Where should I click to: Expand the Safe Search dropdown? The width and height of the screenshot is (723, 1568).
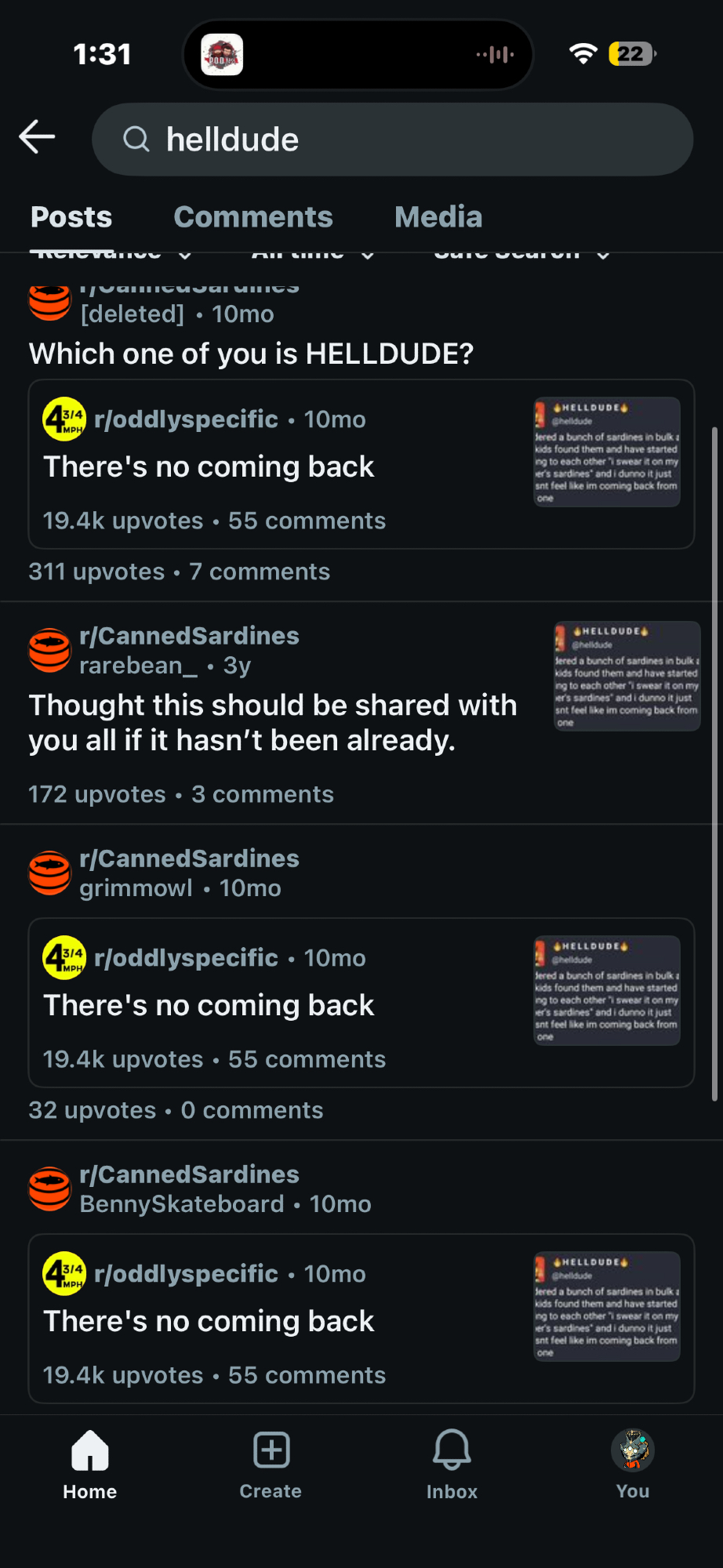pyautogui.click(x=521, y=254)
